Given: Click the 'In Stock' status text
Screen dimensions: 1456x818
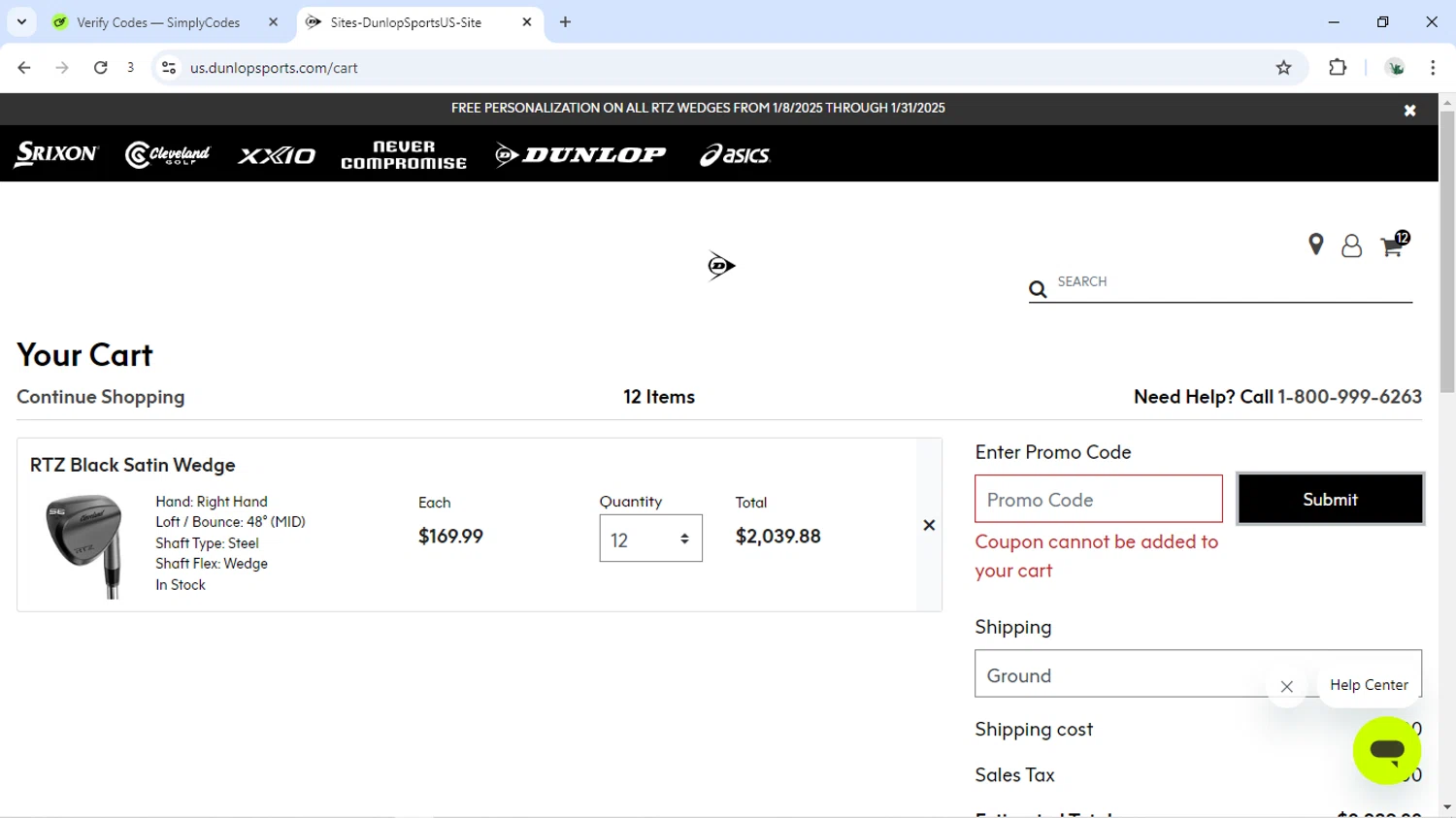Looking at the screenshot, I should (181, 585).
